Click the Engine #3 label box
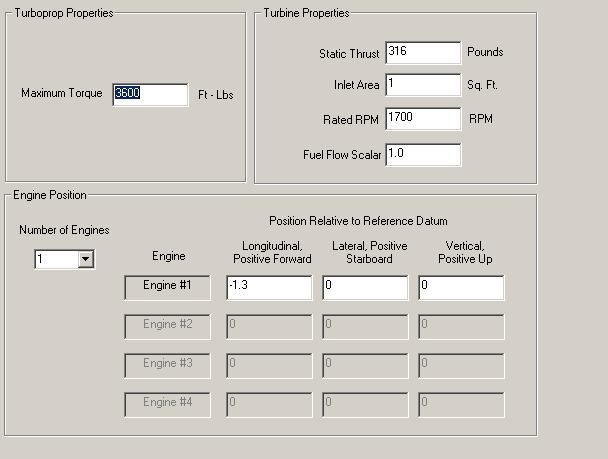Screen dimensions: 608x459 tap(168, 364)
